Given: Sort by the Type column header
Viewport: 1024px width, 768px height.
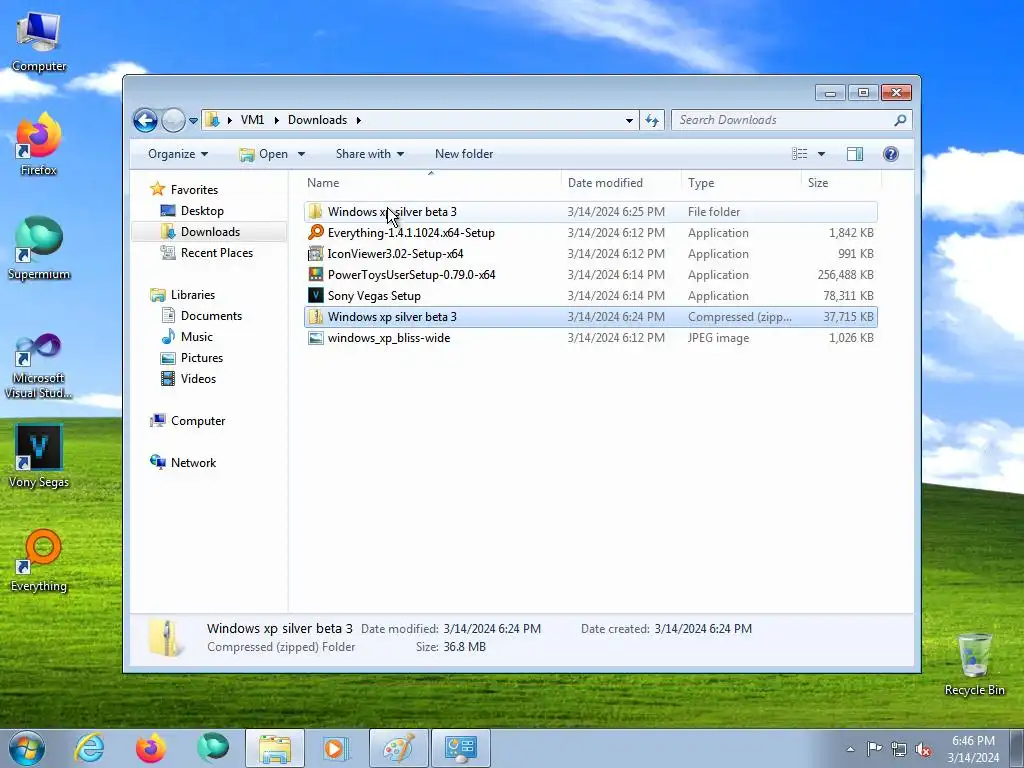Looking at the screenshot, I should (x=741, y=183).
